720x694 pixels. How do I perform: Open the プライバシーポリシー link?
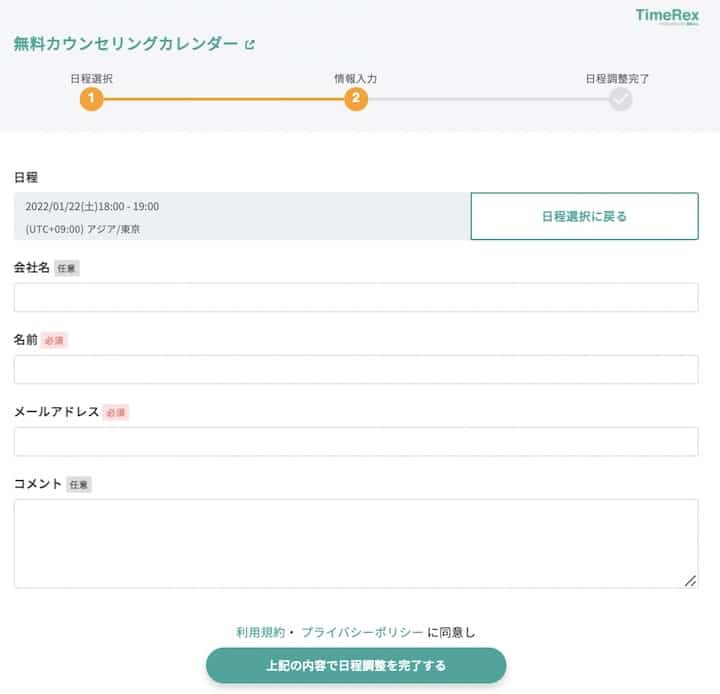[362, 632]
